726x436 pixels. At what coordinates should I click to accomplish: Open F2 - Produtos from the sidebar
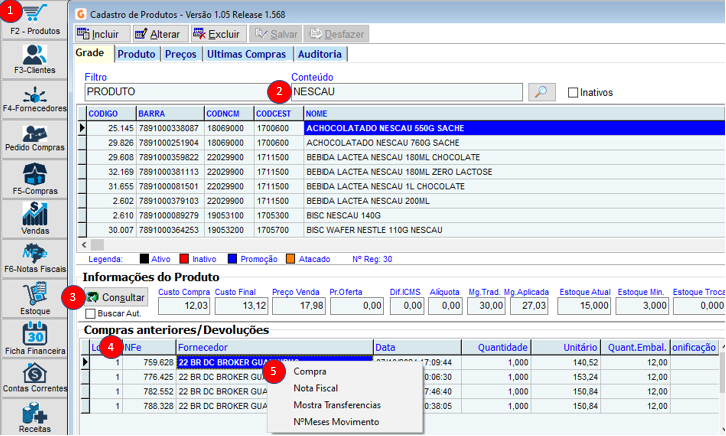pos(35,20)
